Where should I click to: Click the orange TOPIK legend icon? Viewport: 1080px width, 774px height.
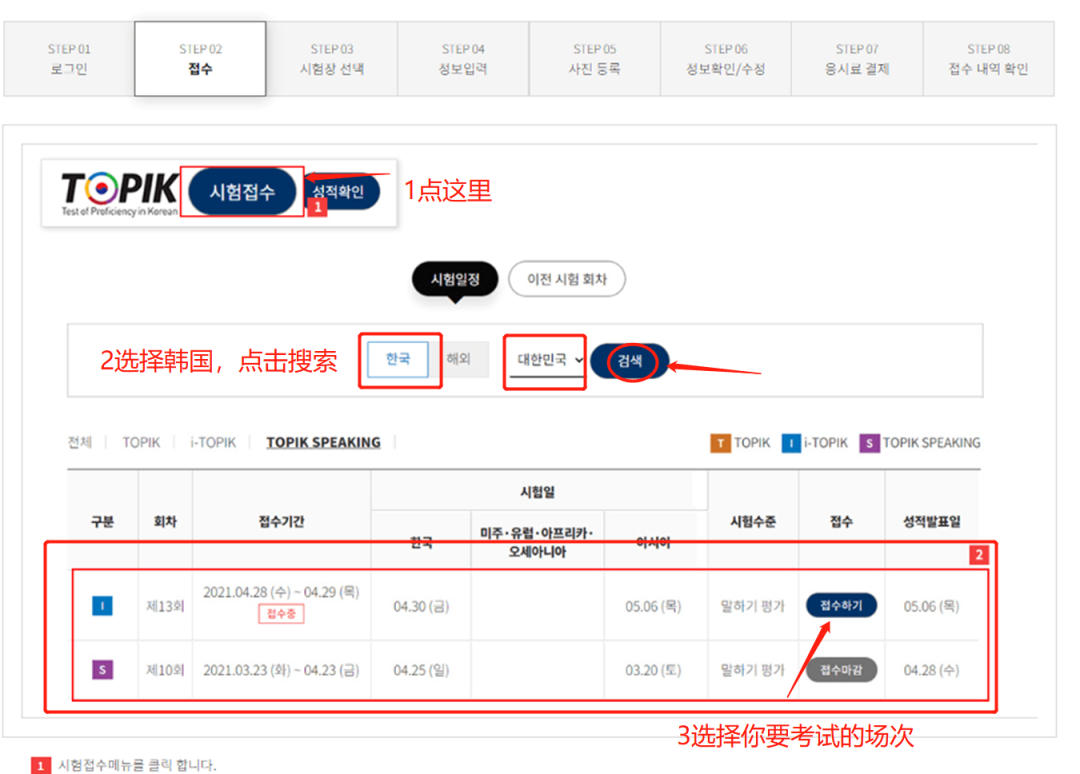pyautogui.click(x=720, y=443)
